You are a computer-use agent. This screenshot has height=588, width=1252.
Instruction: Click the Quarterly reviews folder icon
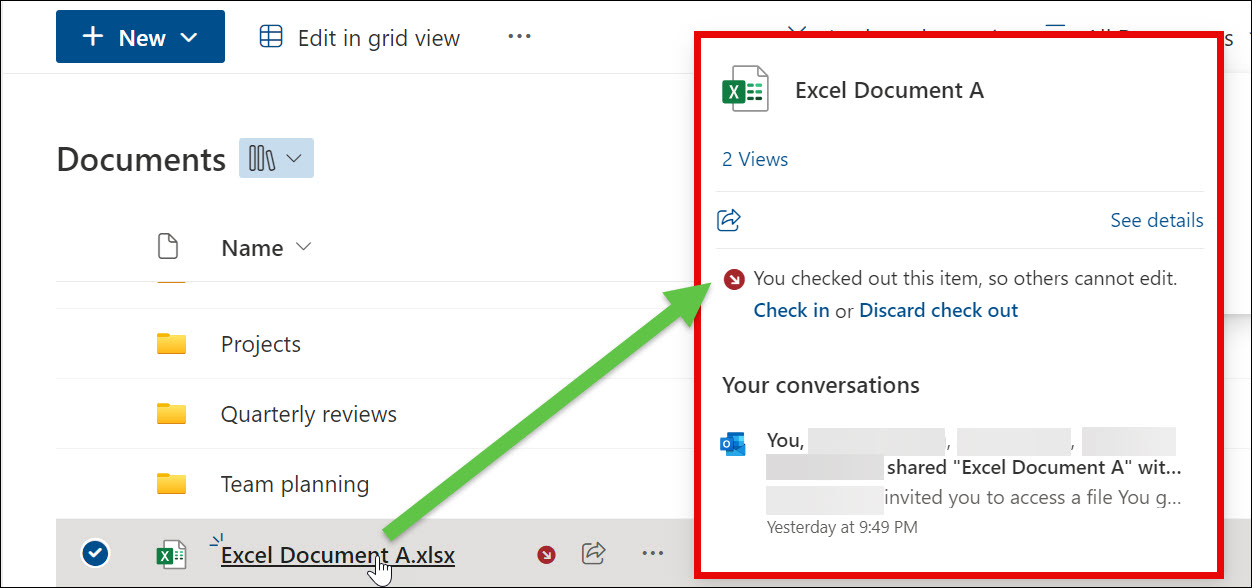pyautogui.click(x=171, y=413)
